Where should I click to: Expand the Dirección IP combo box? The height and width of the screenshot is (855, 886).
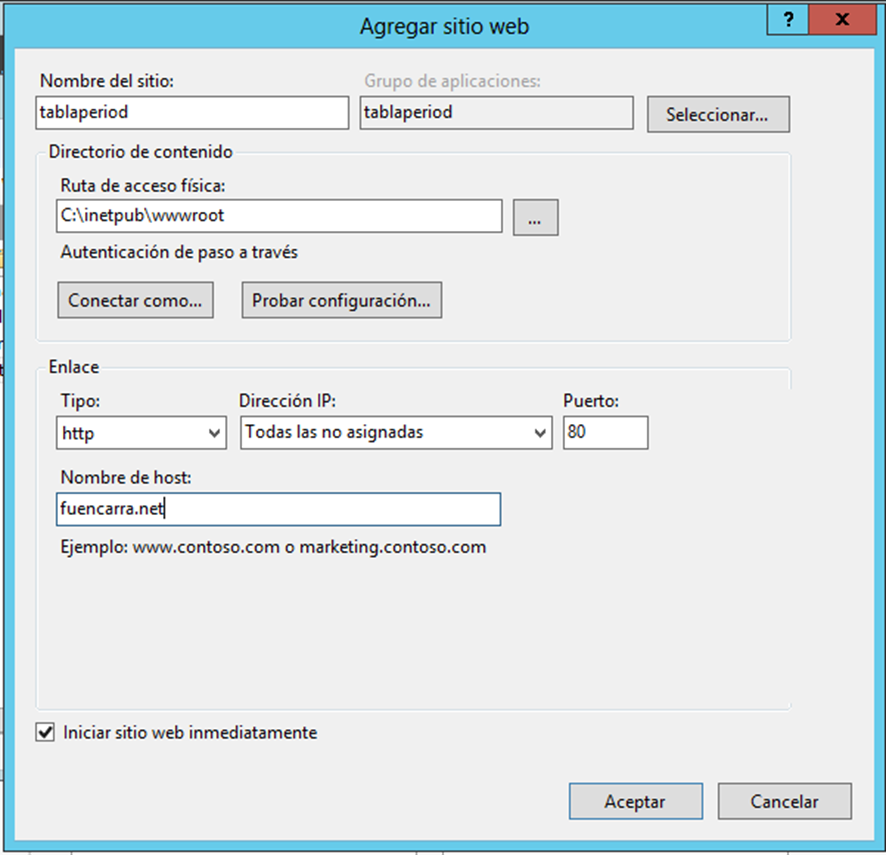pos(396,433)
